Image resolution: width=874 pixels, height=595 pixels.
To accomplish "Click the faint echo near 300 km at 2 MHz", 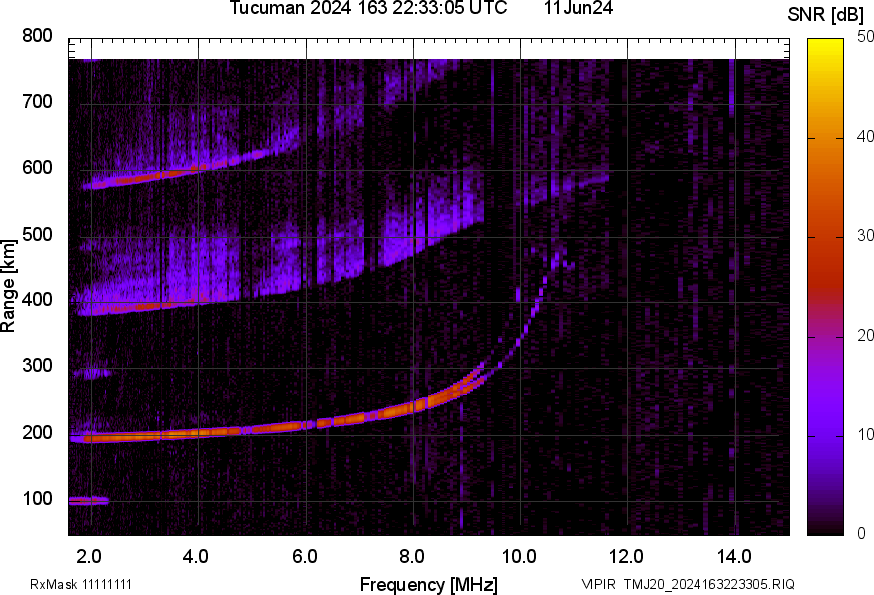I will pos(91,373).
